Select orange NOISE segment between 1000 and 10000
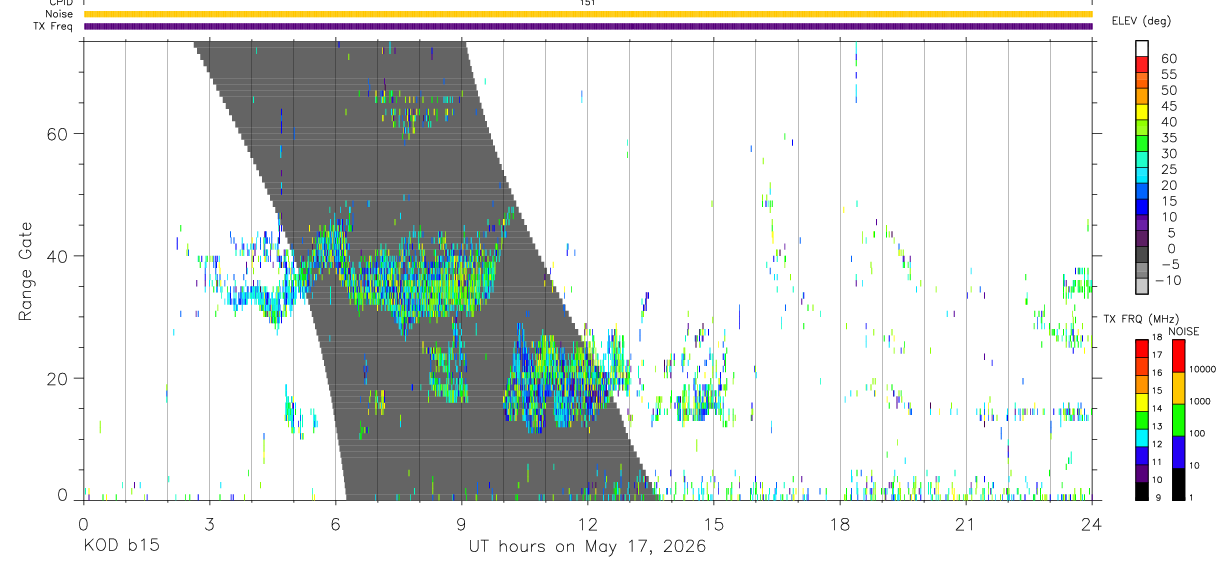This screenshot has height=567, width=1228. coord(1178,387)
